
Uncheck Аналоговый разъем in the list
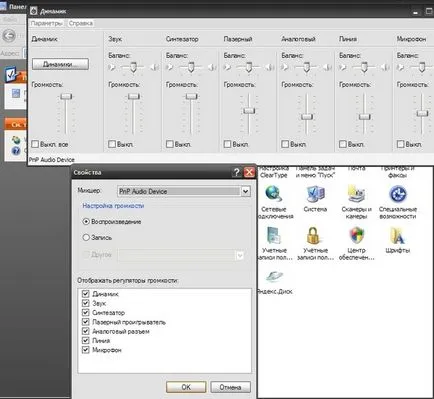86,331
